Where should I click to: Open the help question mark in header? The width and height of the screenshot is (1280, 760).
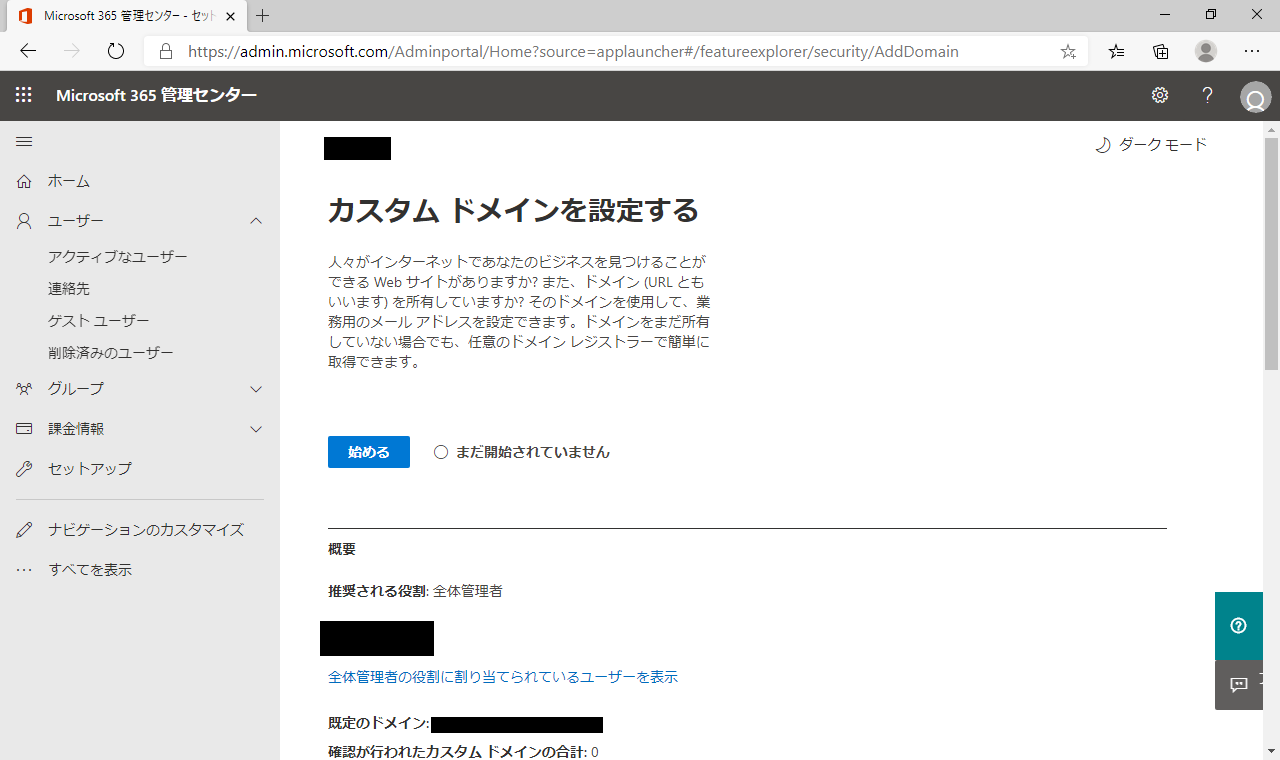pyautogui.click(x=1208, y=95)
